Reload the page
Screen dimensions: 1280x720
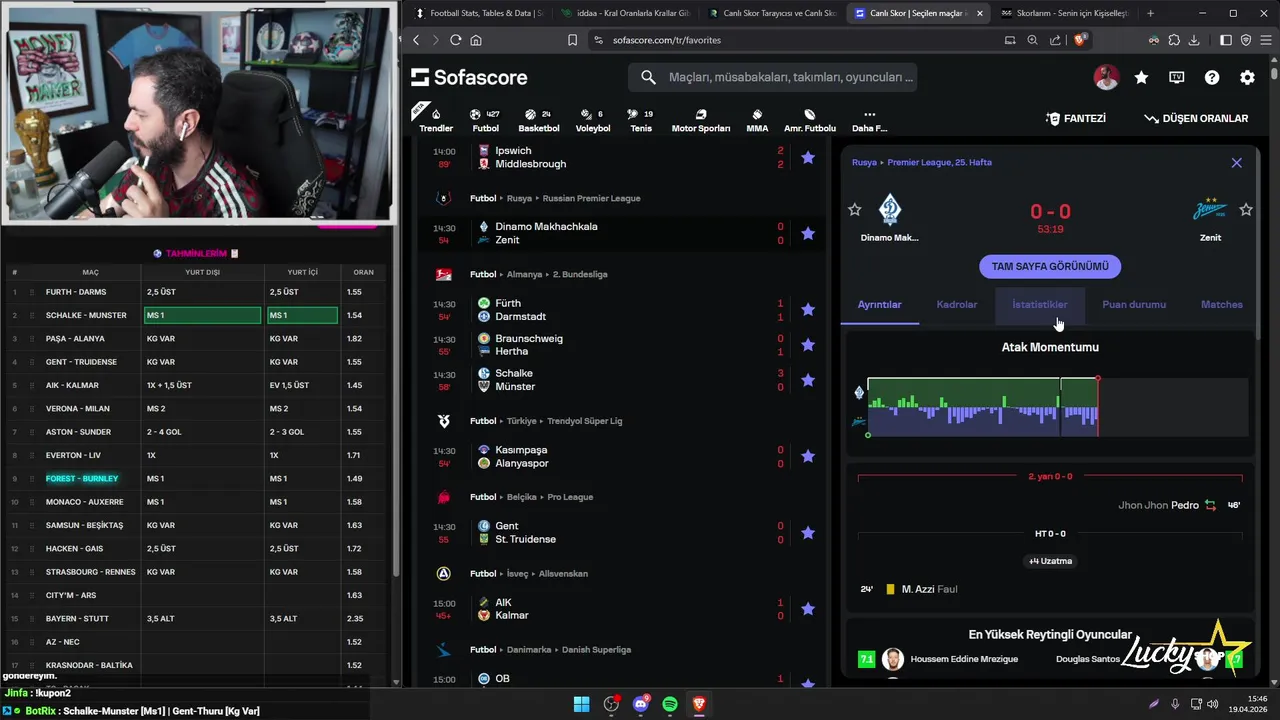[456, 40]
